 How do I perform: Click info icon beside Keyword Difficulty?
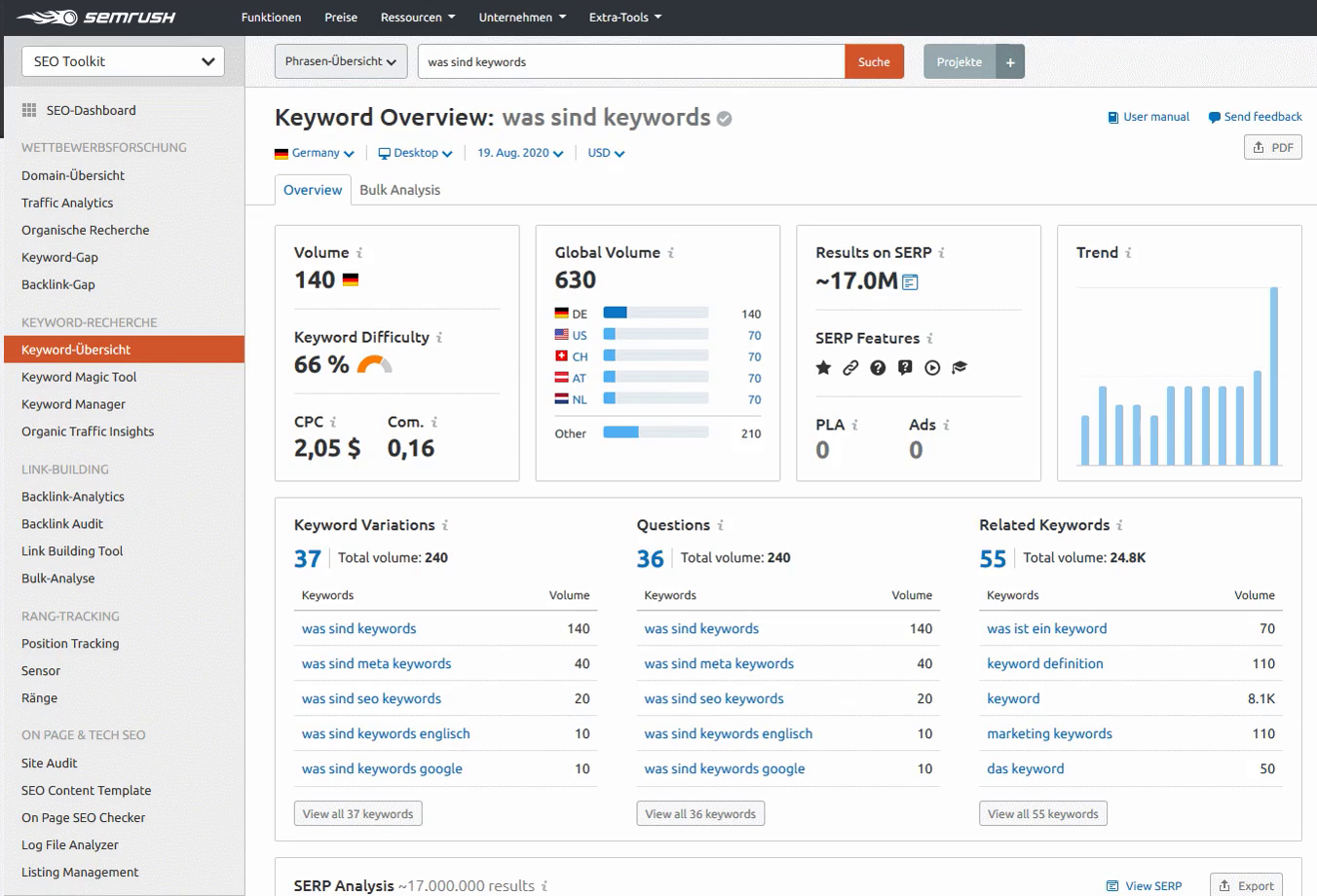tap(439, 337)
